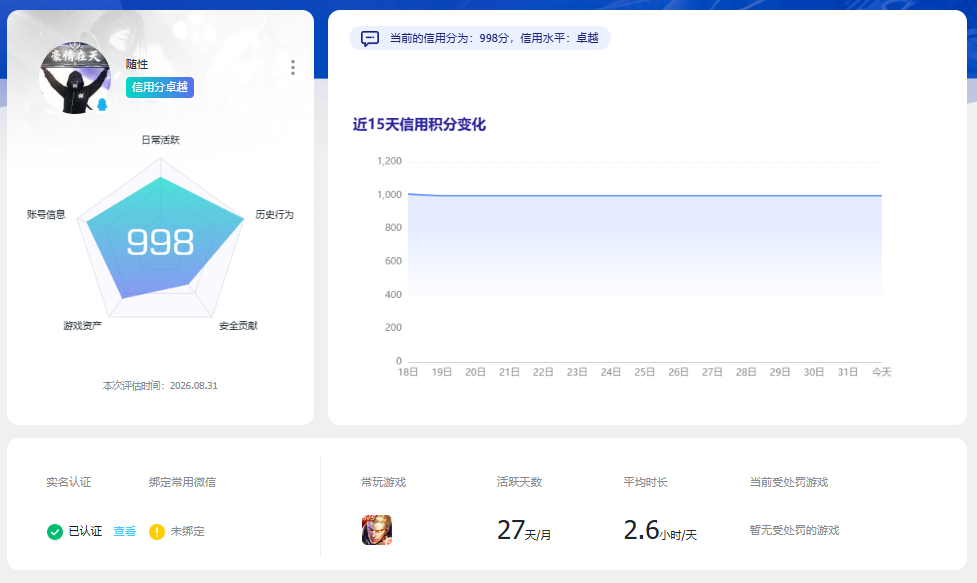The height and width of the screenshot is (583, 977).
Task: Open the frequently played game icon
Action: [377, 530]
